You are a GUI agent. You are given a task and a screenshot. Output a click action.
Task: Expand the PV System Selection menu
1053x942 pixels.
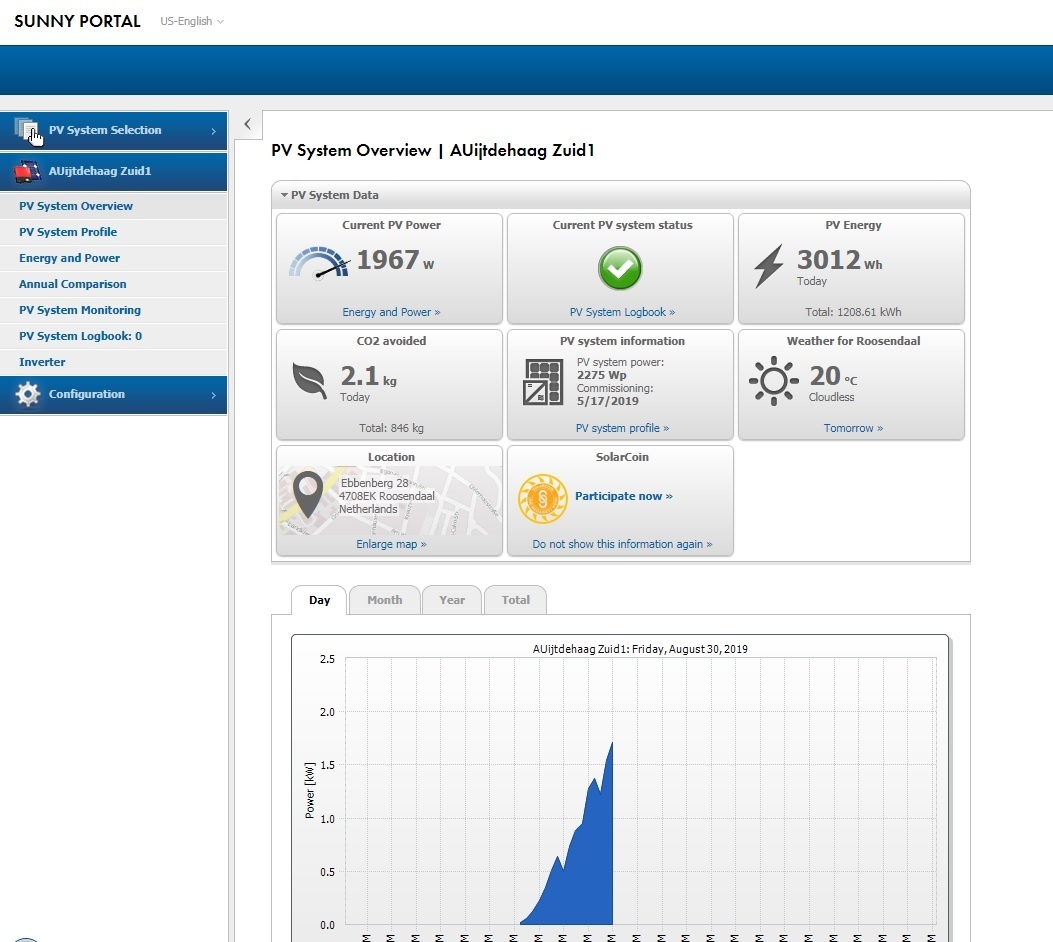[113, 130]
